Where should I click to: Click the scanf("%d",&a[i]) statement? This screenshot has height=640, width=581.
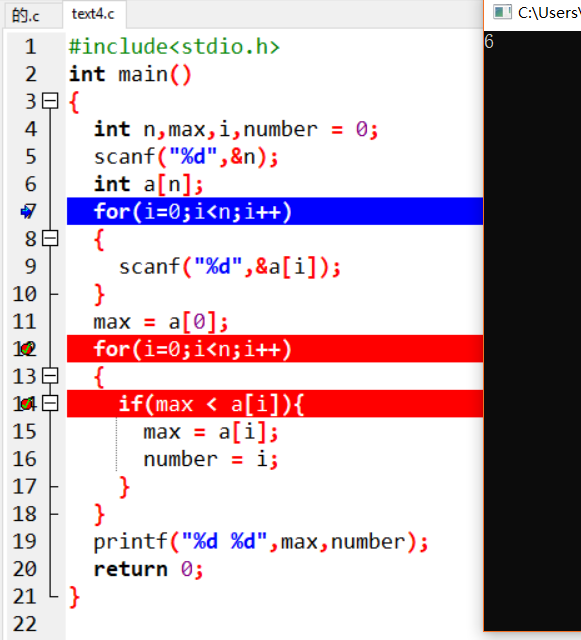tap(229, 267)
